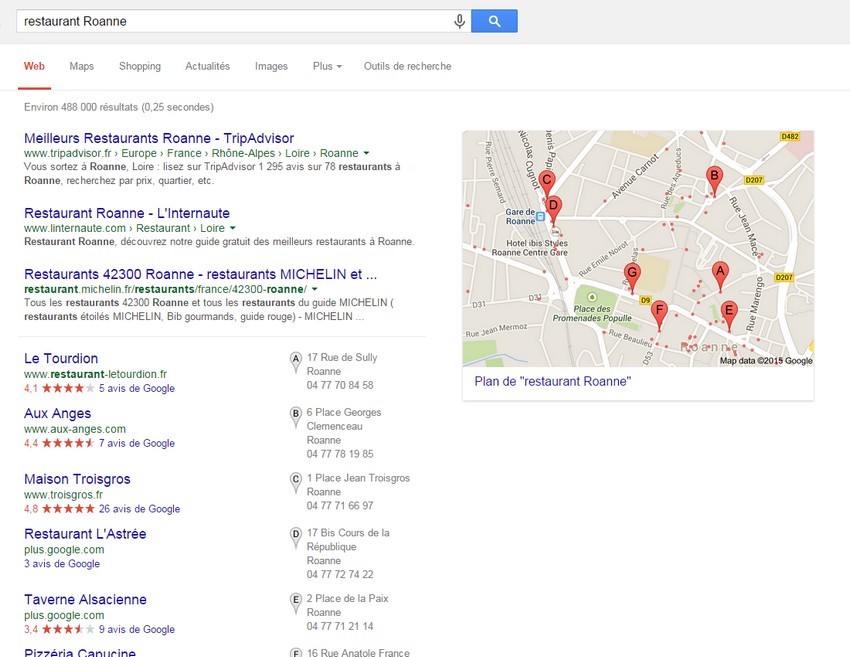Select the Web tab

34,66
